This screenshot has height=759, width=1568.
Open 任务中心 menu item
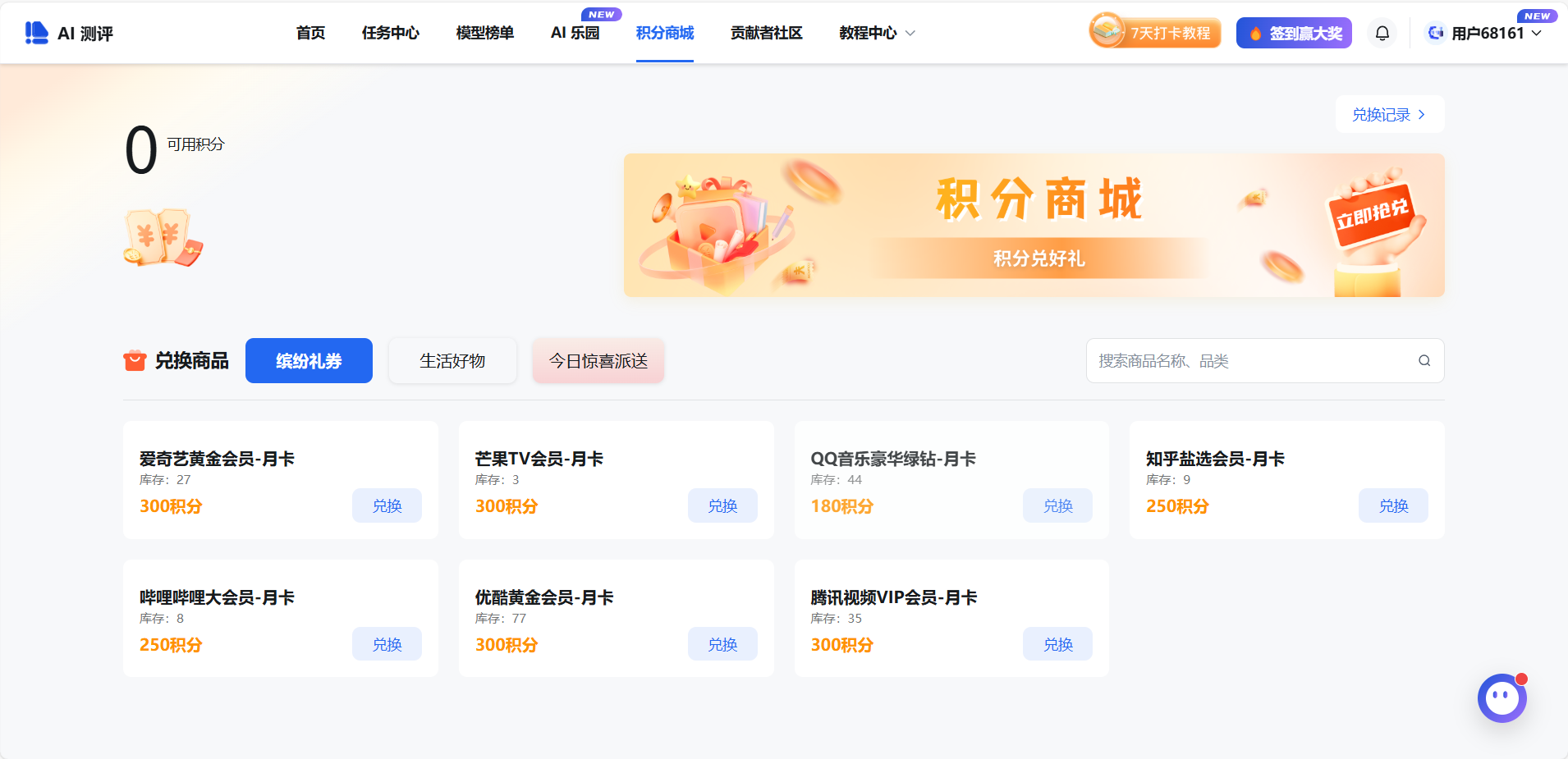coord(390,33)
